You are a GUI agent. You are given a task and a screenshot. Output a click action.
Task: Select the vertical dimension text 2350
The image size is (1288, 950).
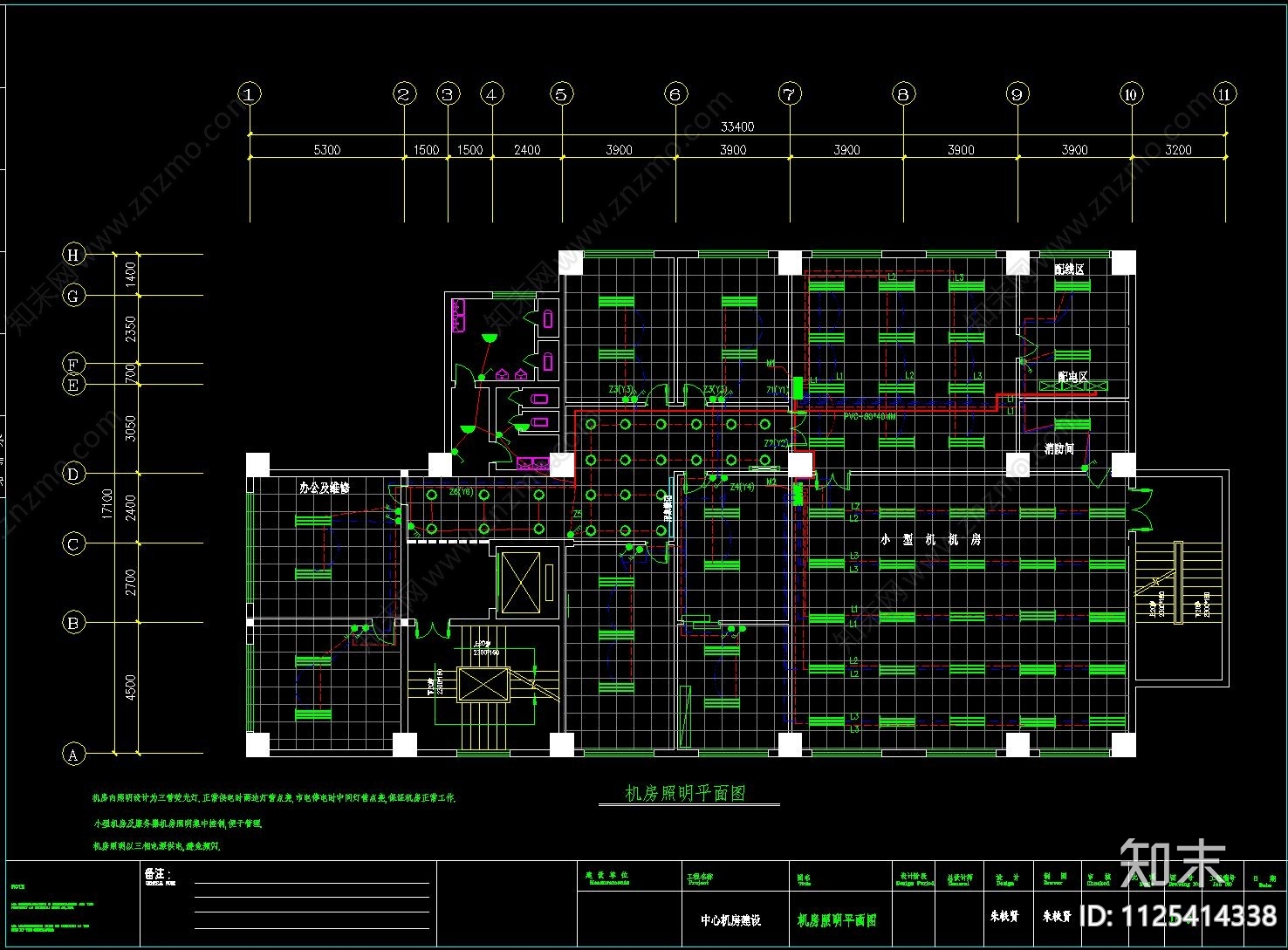131,330
